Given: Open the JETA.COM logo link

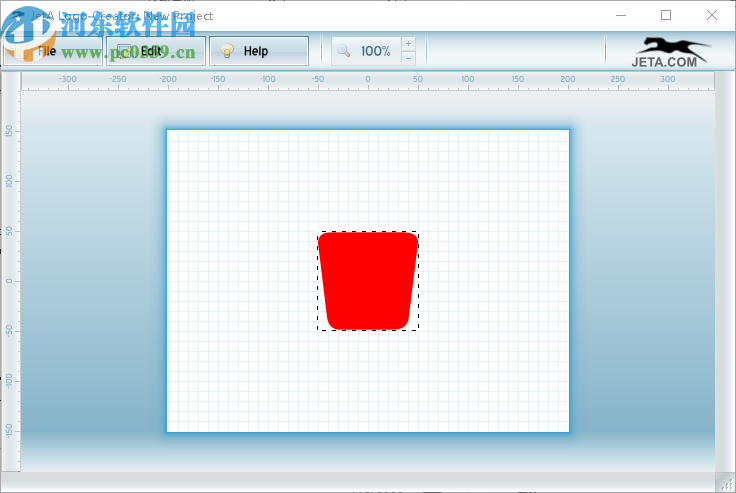Looking at the screenshot, I should pyautogui.click(x=670, y=52).
